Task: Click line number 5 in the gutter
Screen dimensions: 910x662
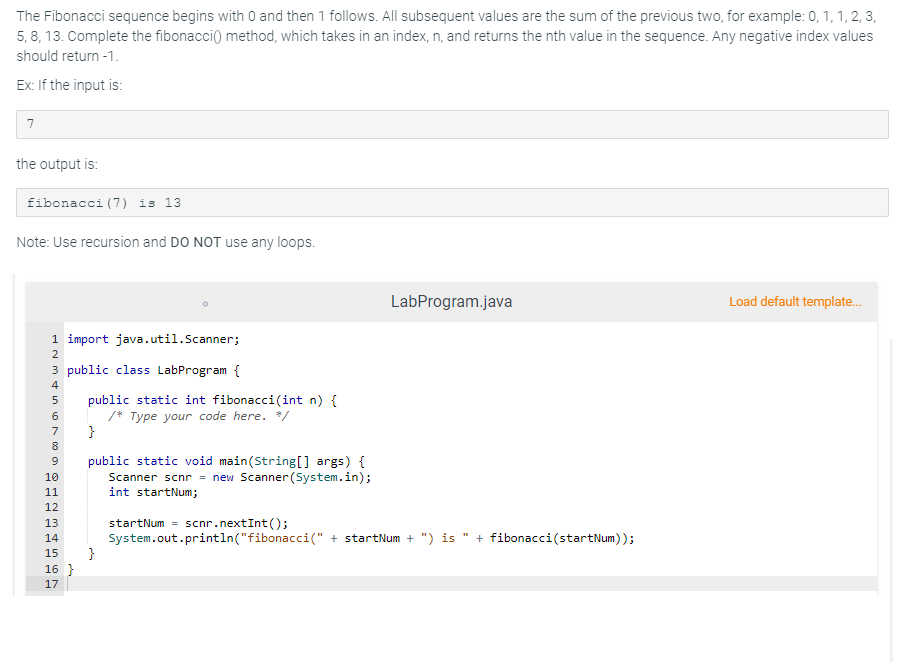Action: 52,400
